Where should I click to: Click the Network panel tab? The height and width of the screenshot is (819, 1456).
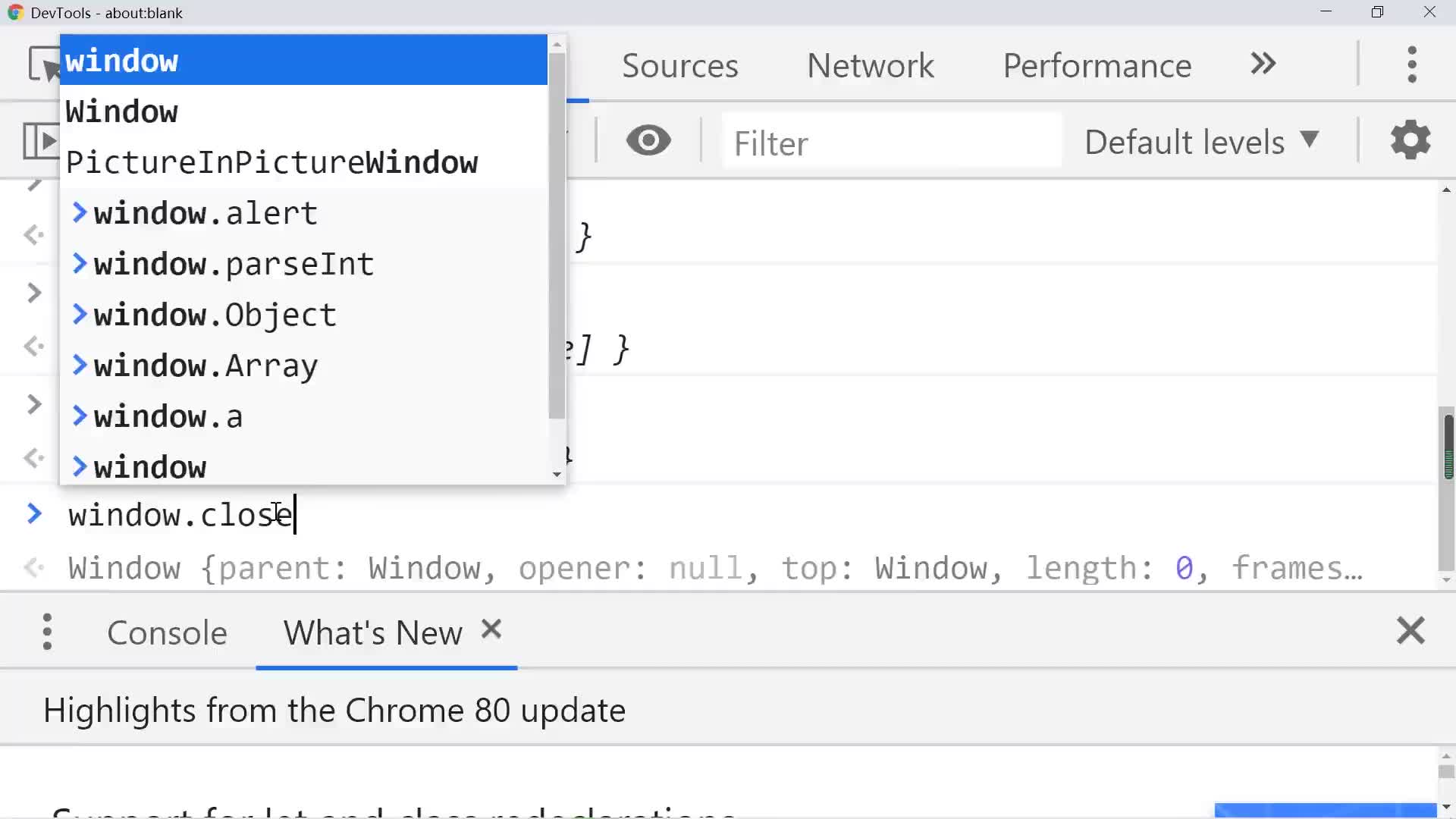869,64
